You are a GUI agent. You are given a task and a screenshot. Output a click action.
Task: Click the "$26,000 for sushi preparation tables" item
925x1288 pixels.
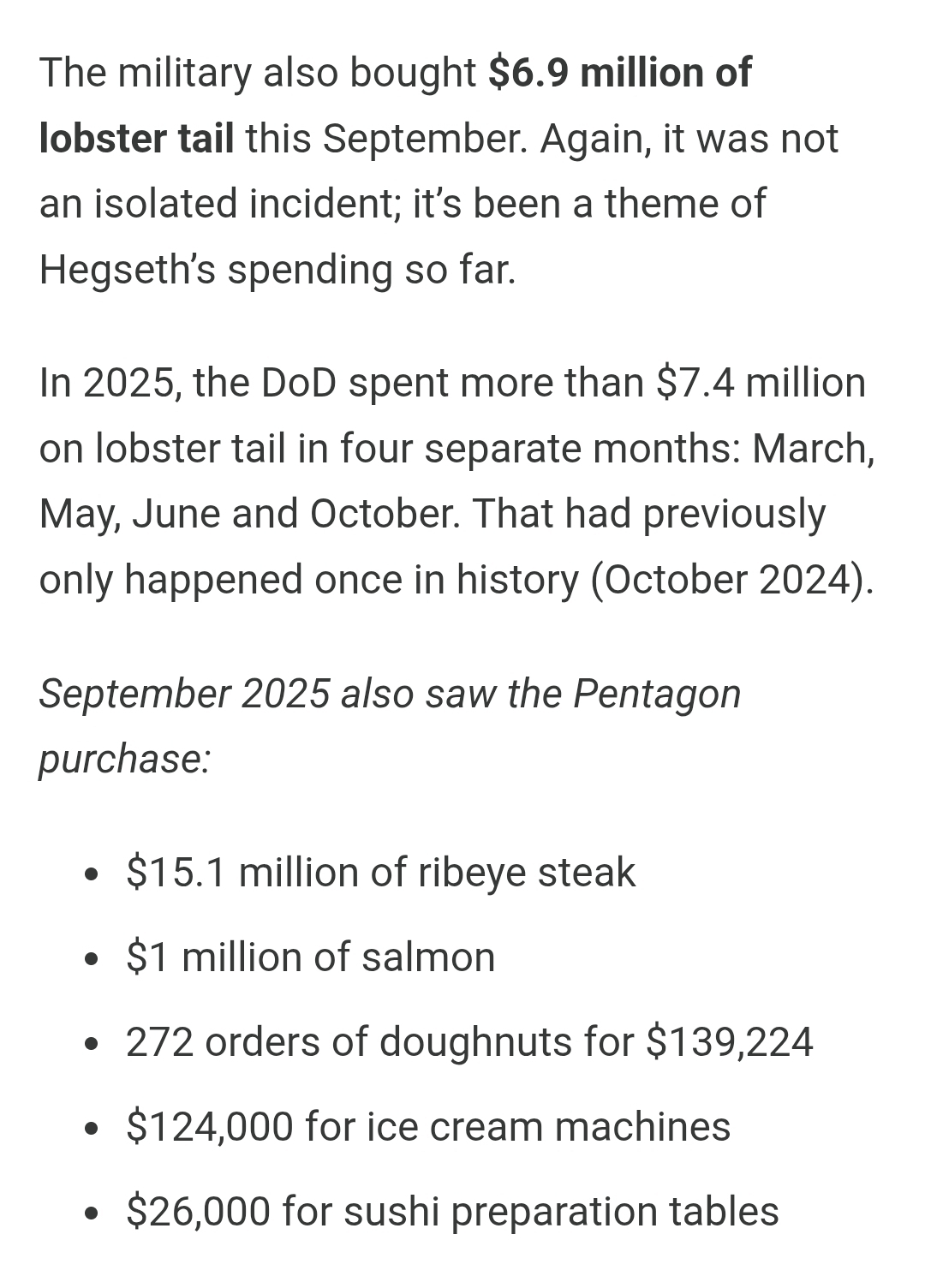pos(452,1212)
